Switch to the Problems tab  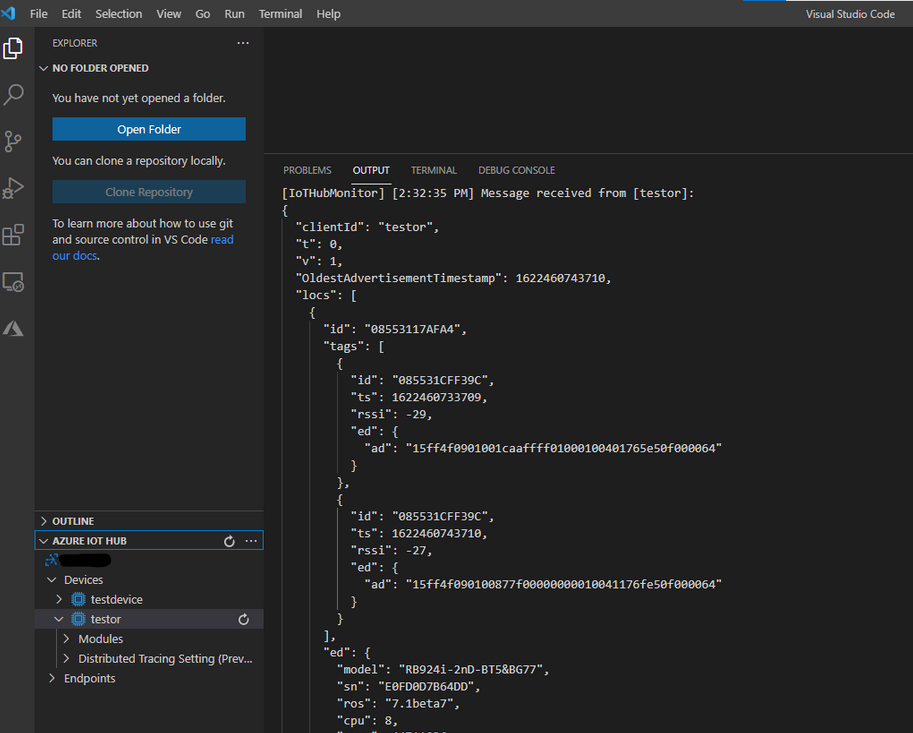coord(306,170)
